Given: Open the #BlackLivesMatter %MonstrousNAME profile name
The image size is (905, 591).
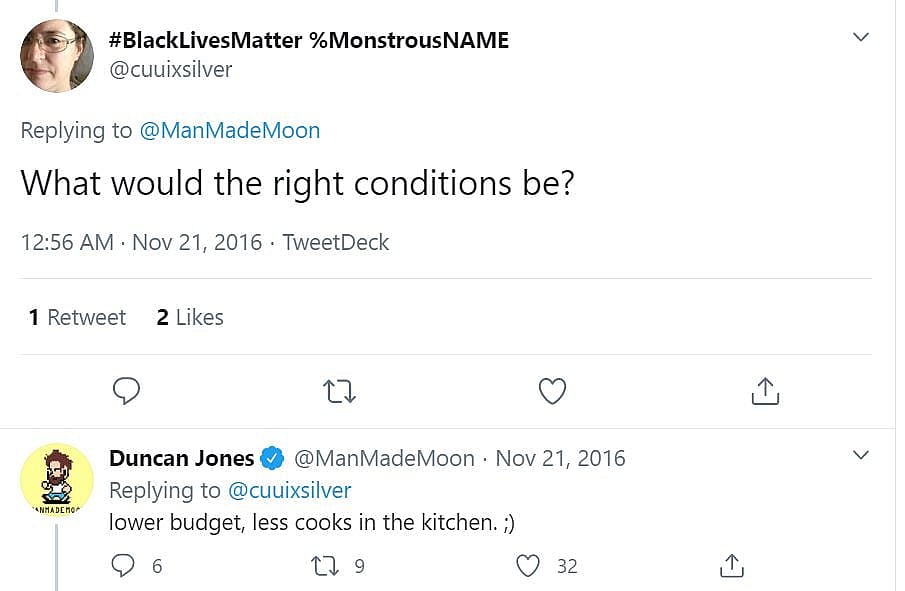Looking at the screenshot, I should click(x=308, y=40).
